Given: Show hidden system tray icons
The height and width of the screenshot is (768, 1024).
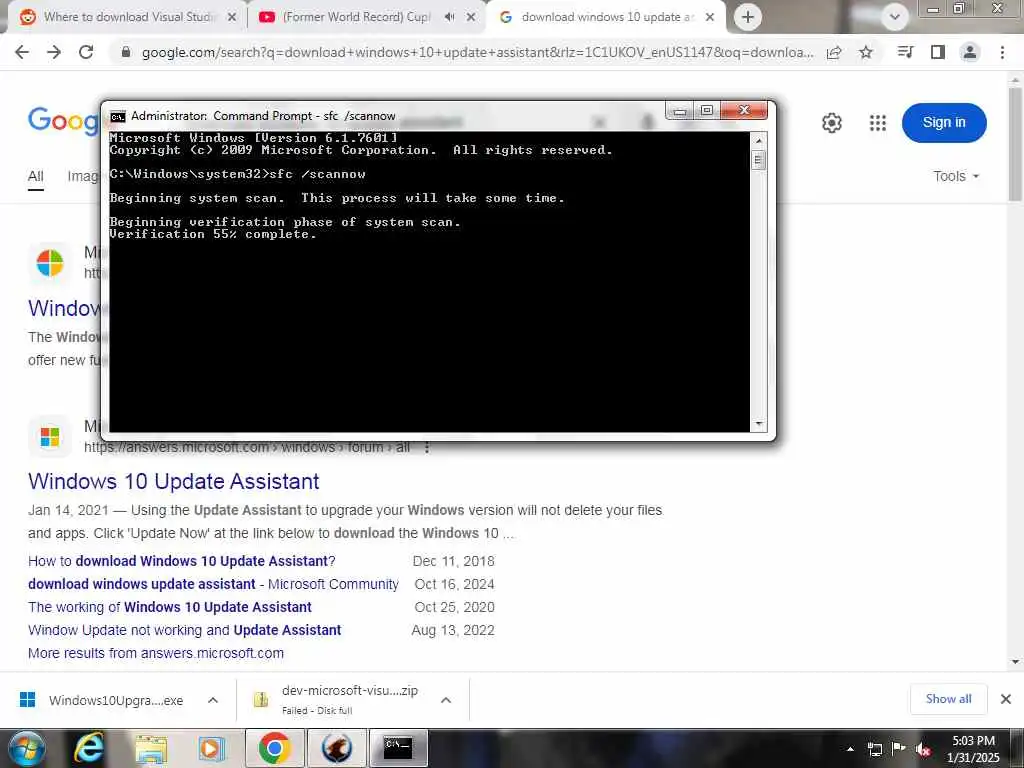Looking at the screenshot, I should (850, 749).
